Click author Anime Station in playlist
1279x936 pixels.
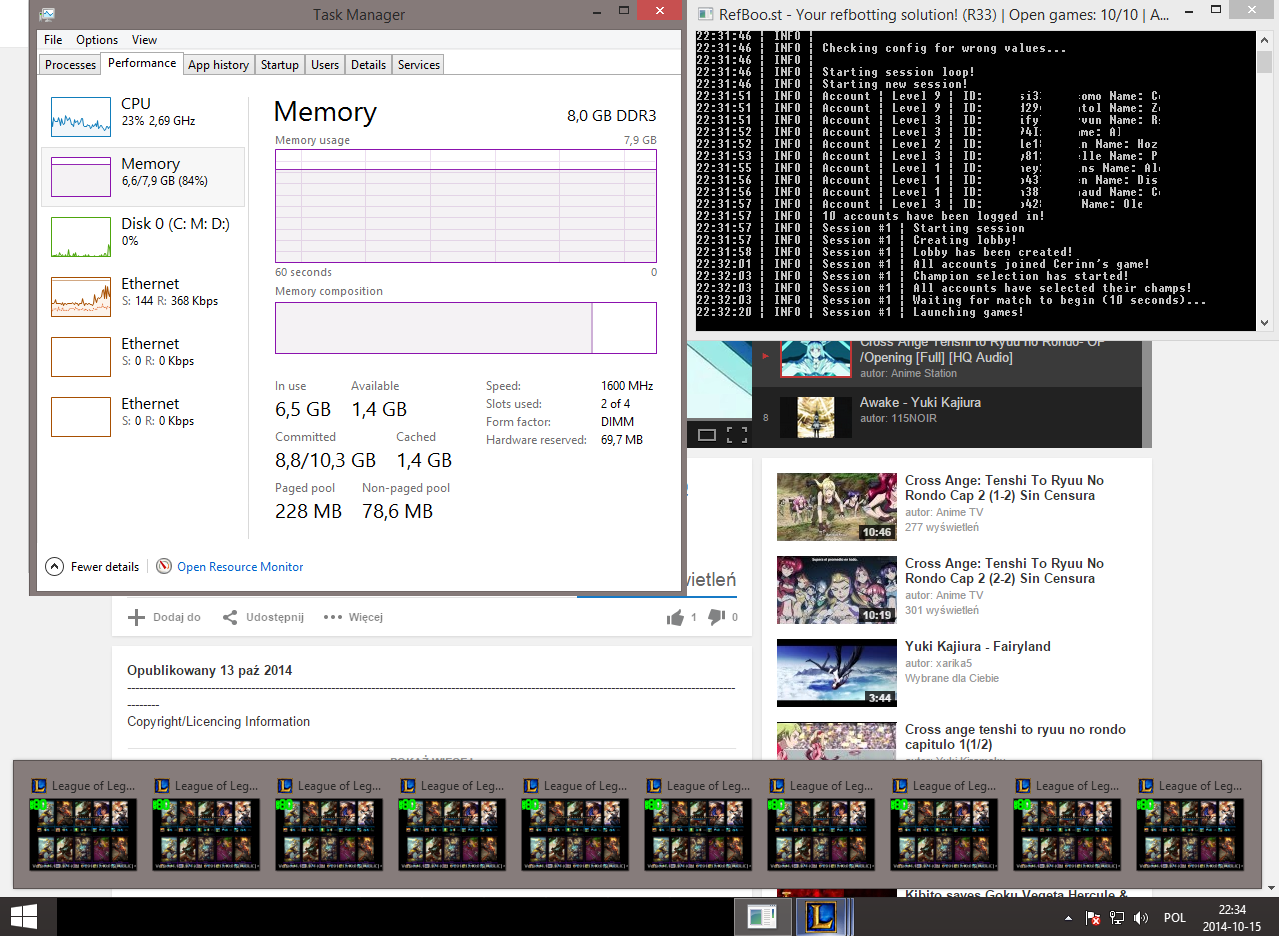(x=924, y=373)
